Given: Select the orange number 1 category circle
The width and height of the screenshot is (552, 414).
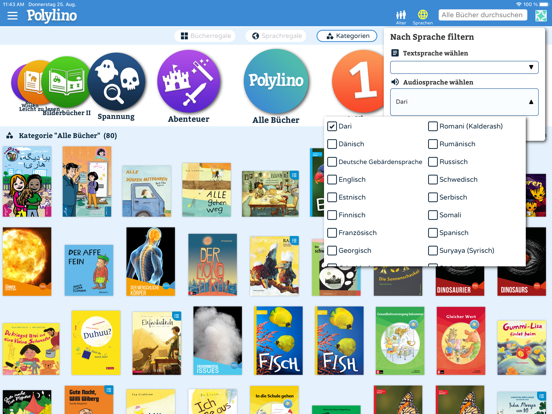Looking at the screenshot, I should [358, 81].
